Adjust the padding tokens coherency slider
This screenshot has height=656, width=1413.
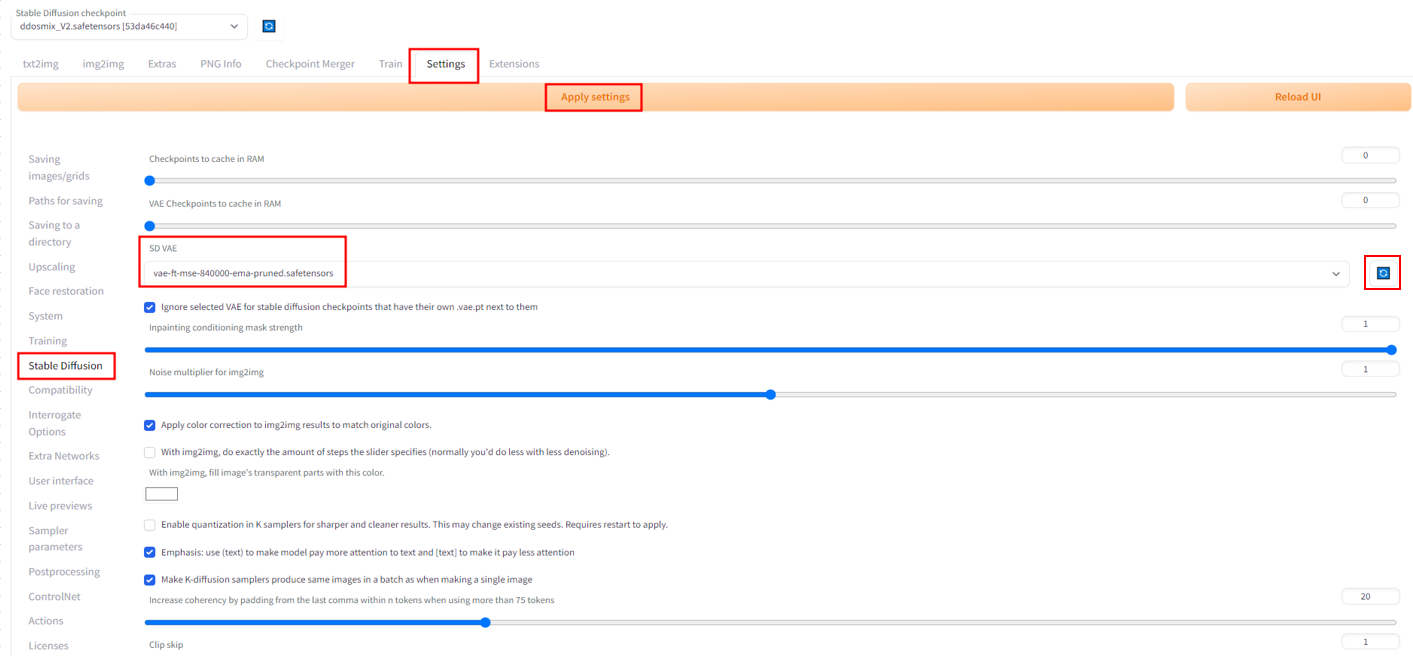770,622
